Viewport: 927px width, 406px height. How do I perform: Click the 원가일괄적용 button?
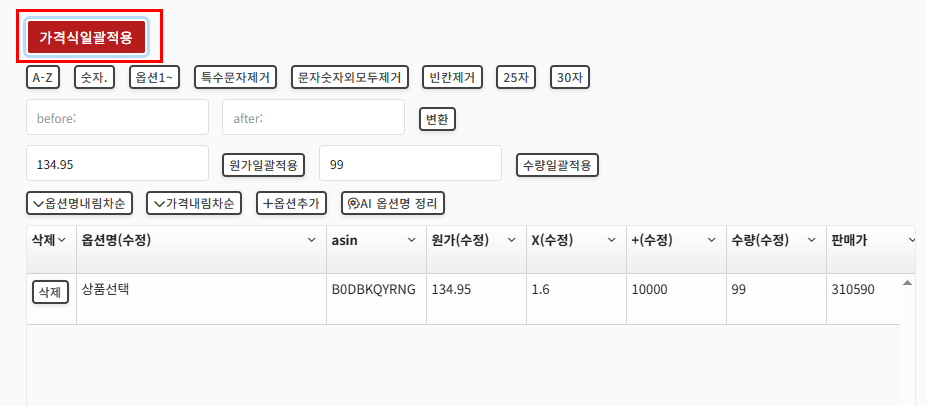click(263, 165)
